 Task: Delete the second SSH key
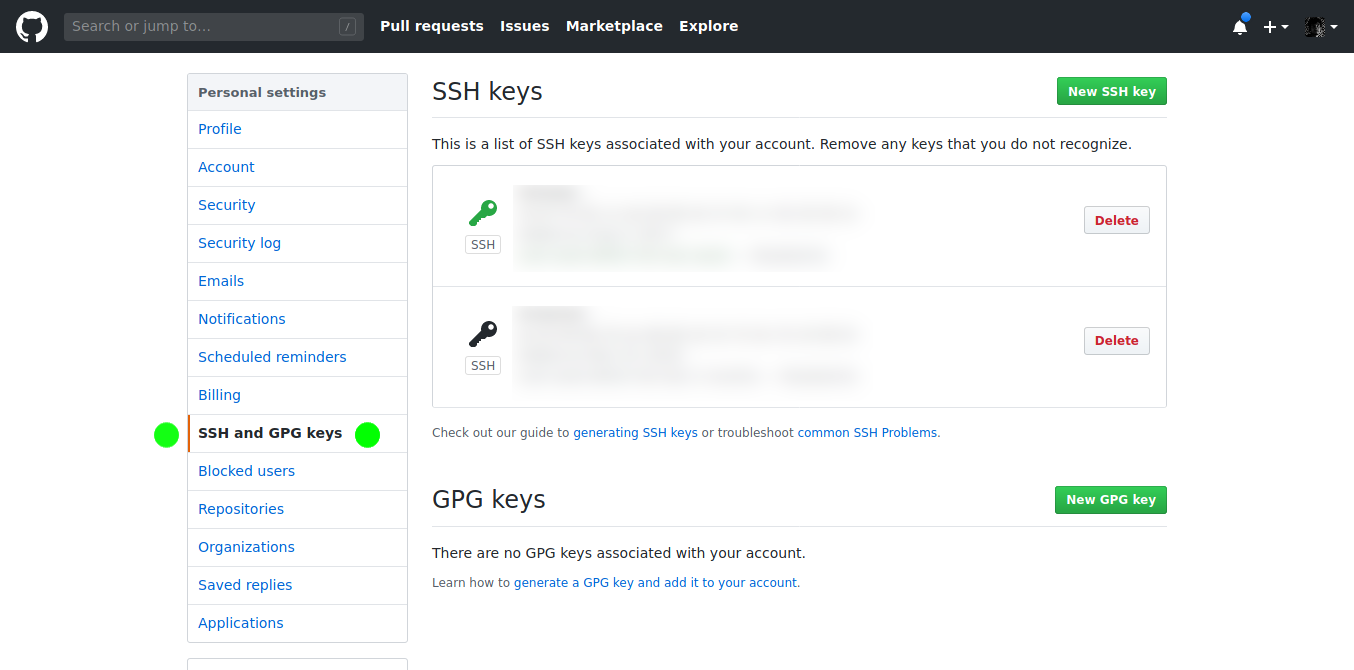(x=1116, y=341)
